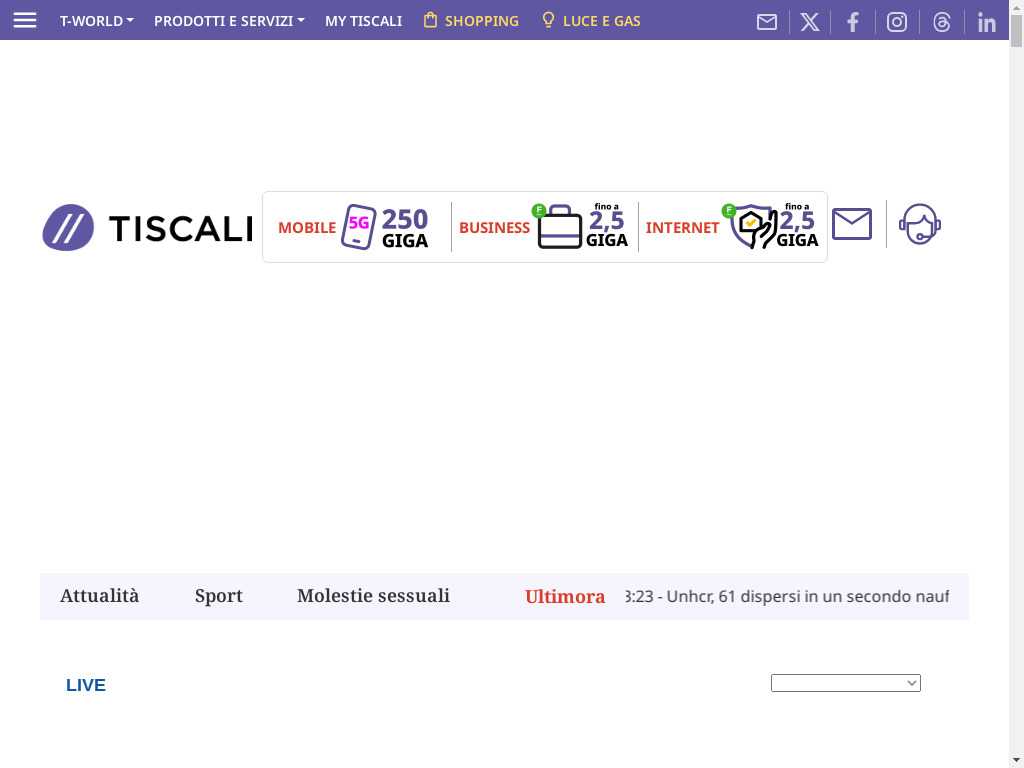Select the Attualità tab
Viewport: 1024px width, 768px height.
point(99,596)
